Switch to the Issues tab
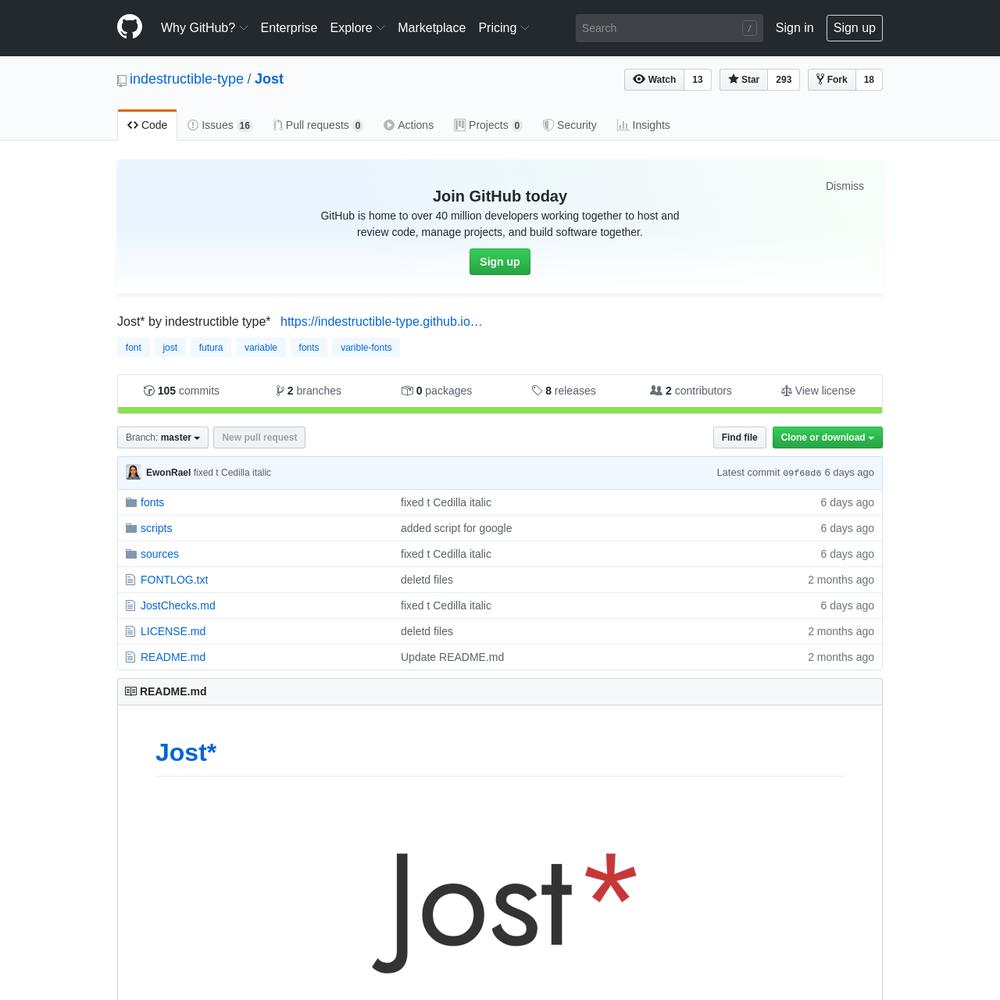This screenshot has height=1000, width=1000. pos(220,125)
